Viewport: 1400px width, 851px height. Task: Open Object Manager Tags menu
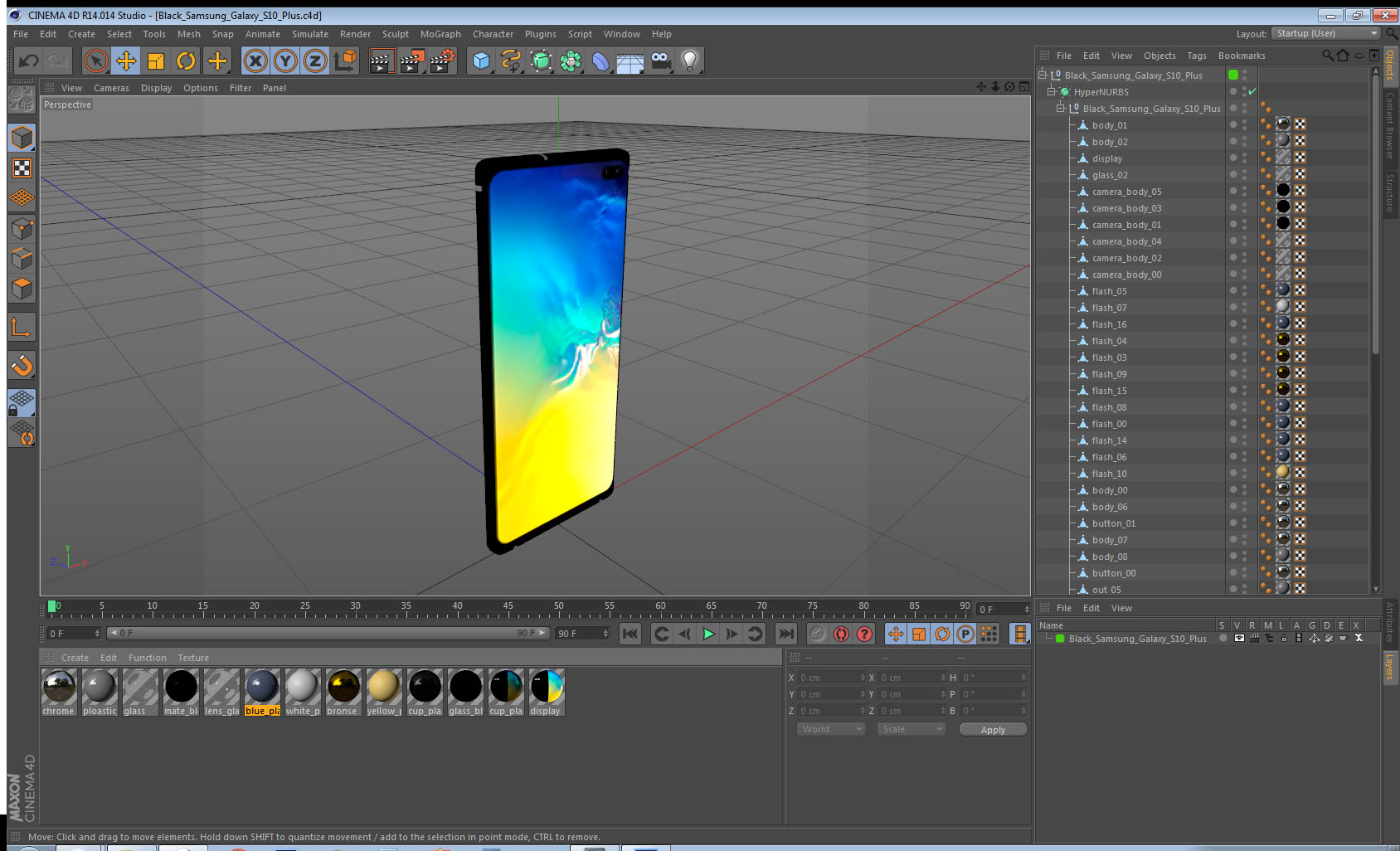(x=1197, y=56)
